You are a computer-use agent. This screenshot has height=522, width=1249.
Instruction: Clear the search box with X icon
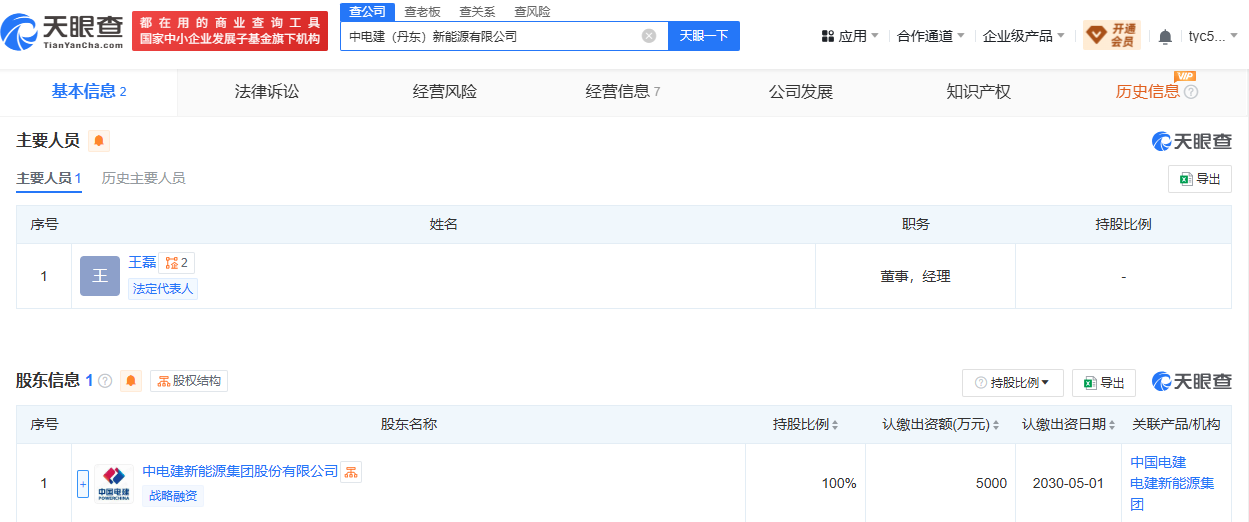coord(649,36)
